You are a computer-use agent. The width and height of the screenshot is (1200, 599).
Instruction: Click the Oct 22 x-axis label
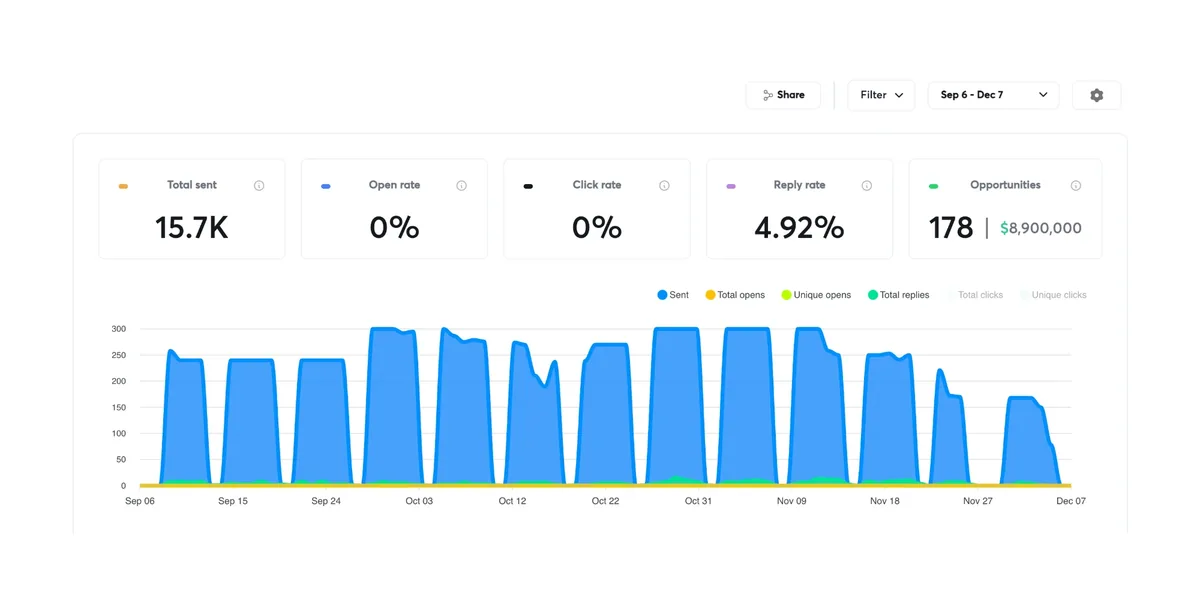point(605,501)
